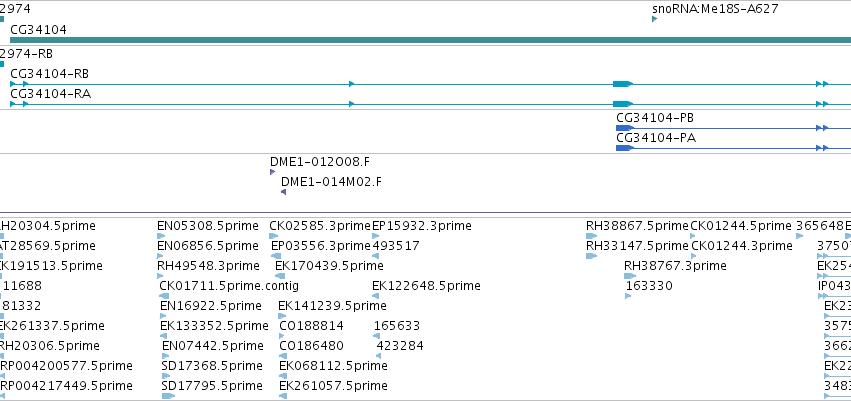Select EST RP004200577.5prime
This screenshot has height=401, width=851.
(66, 366)
